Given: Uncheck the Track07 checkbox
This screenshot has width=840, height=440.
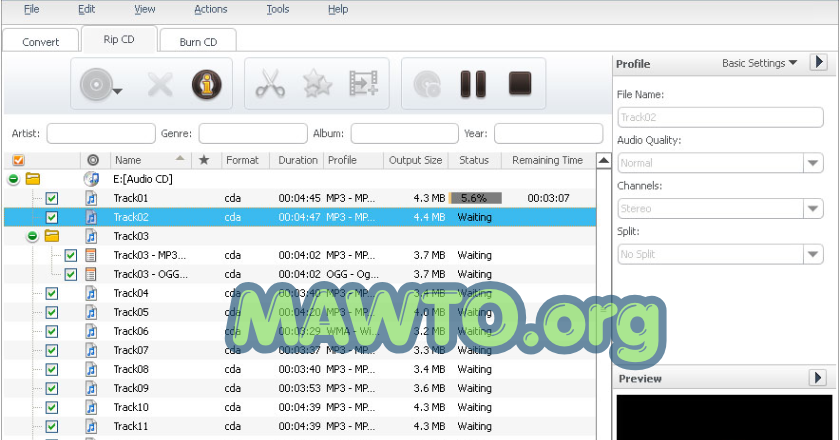Looking at the screenshot, I should coord(51,350).
